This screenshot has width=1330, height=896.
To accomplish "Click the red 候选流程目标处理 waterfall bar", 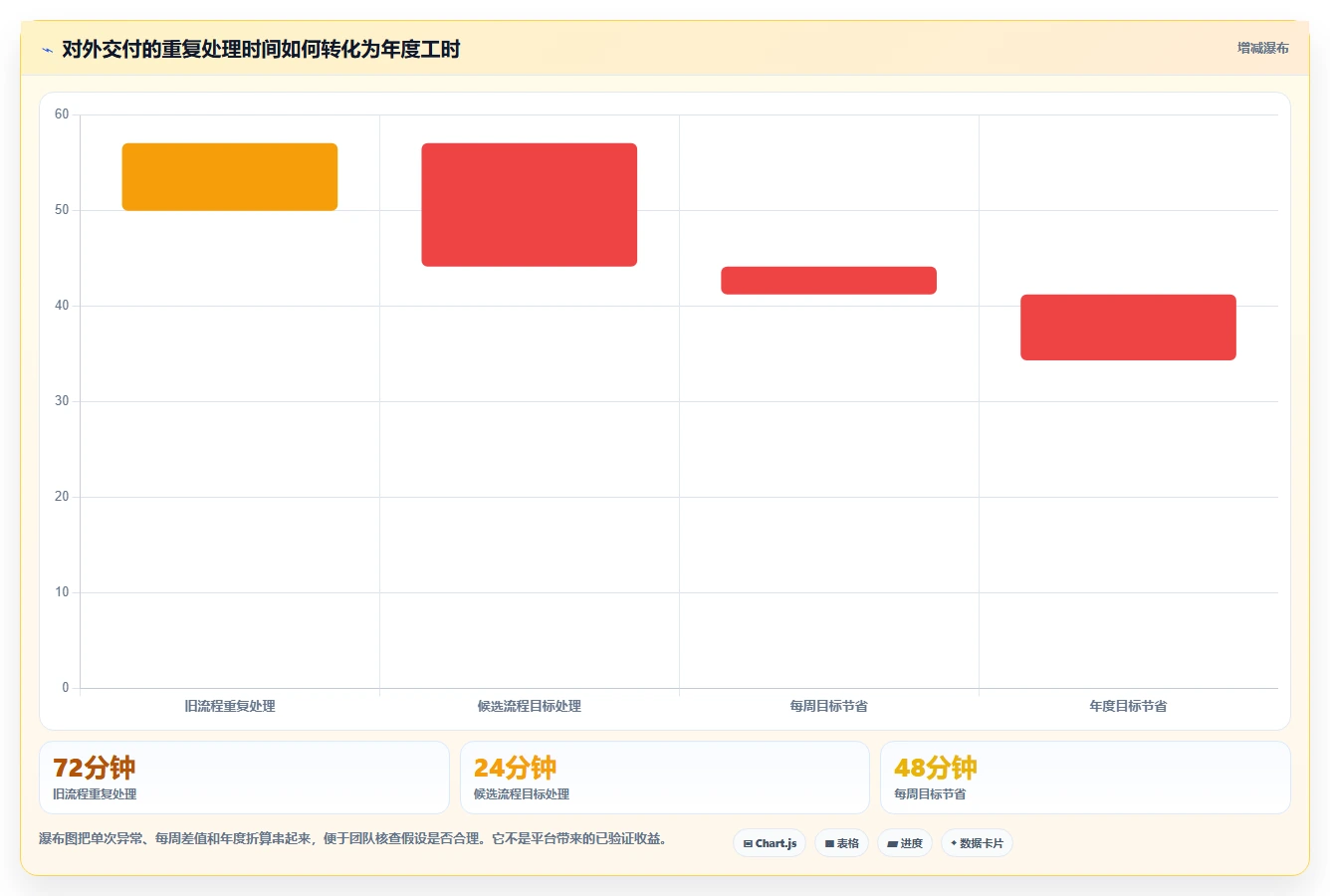I will tap(530, 205).
